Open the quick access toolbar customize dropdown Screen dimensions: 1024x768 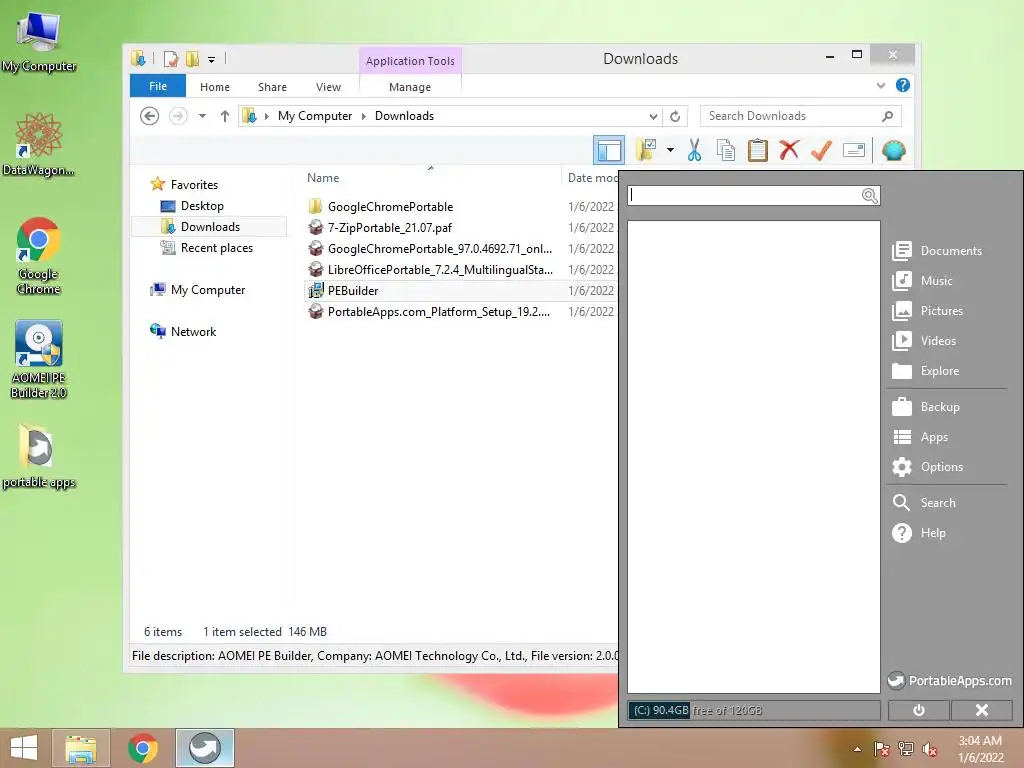point(212,59)
